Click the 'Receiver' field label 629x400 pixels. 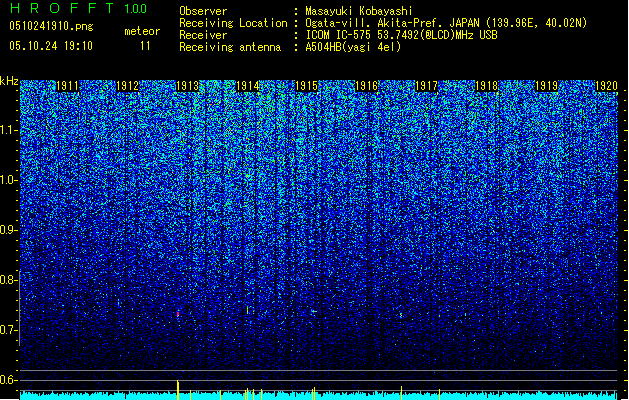[x=203, y=35]
